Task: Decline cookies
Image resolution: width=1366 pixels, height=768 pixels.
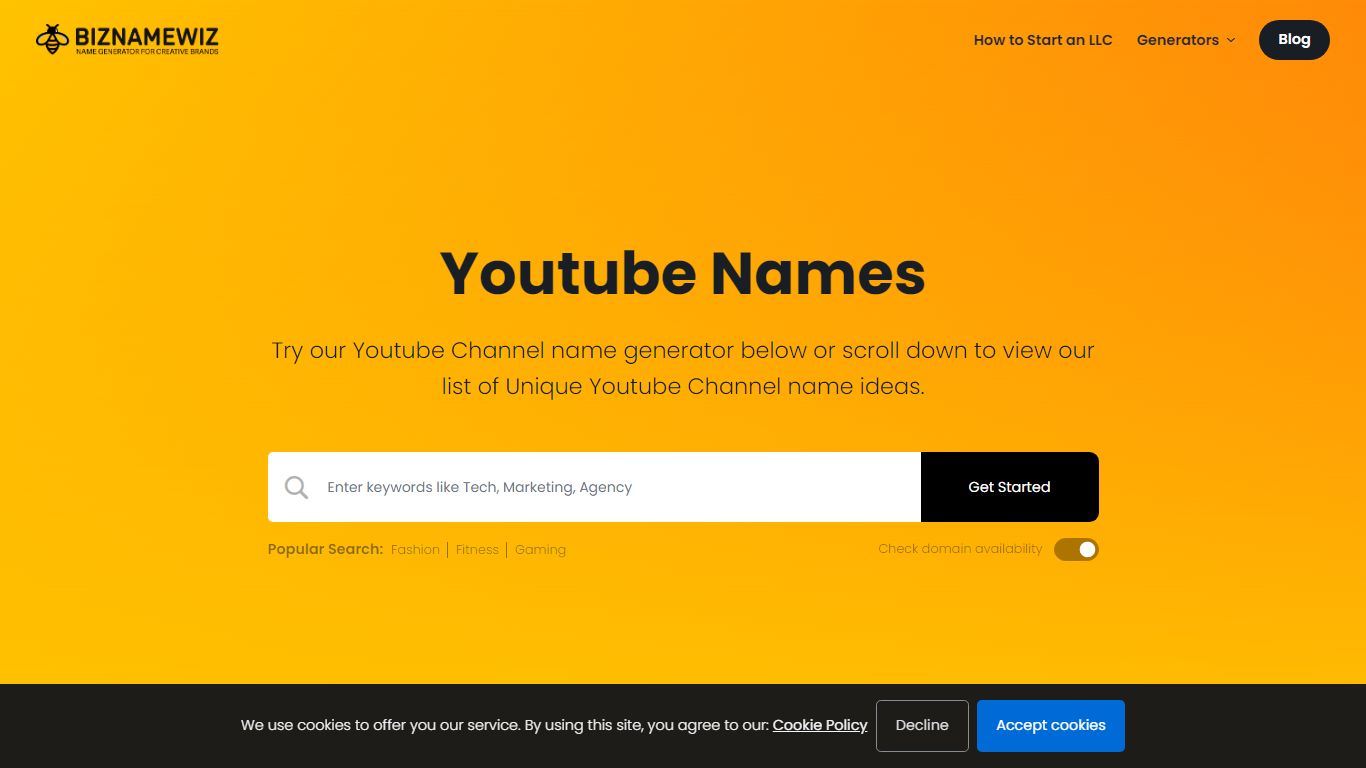Action: click(922, 726)
